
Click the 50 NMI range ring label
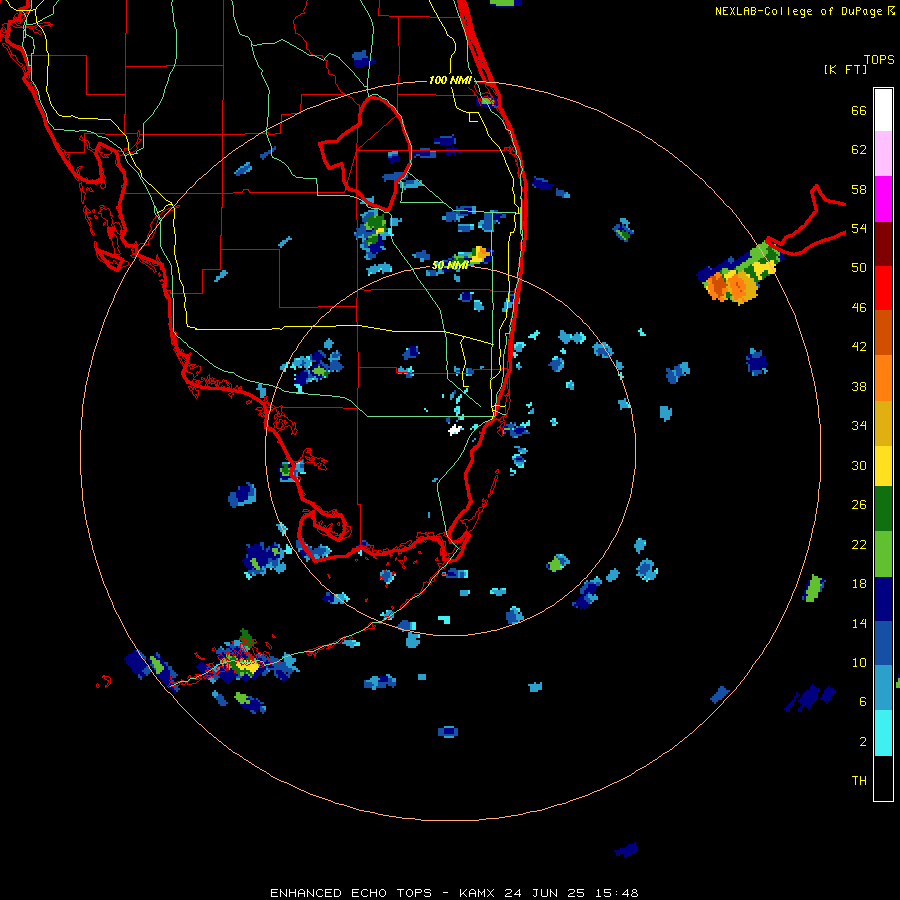click(450, 265)
